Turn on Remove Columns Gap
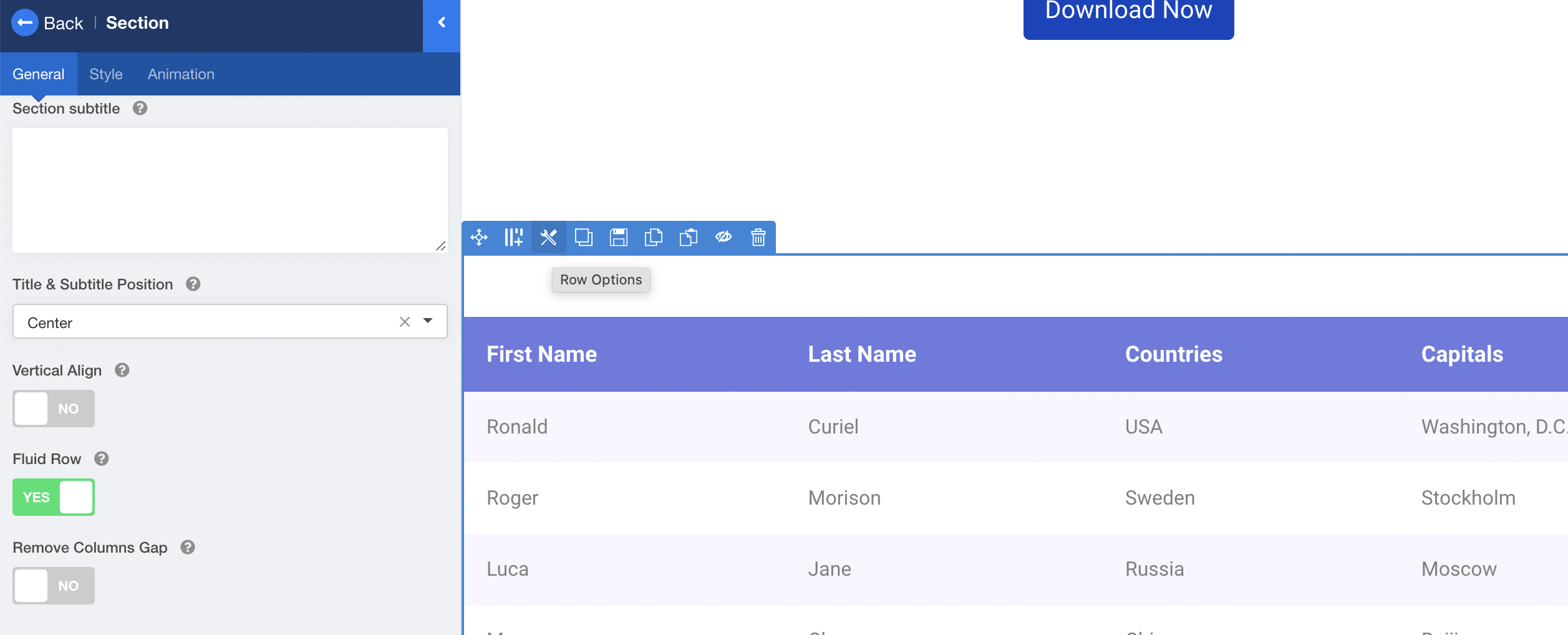This screenshot has height=635, width=1568. 53,586
